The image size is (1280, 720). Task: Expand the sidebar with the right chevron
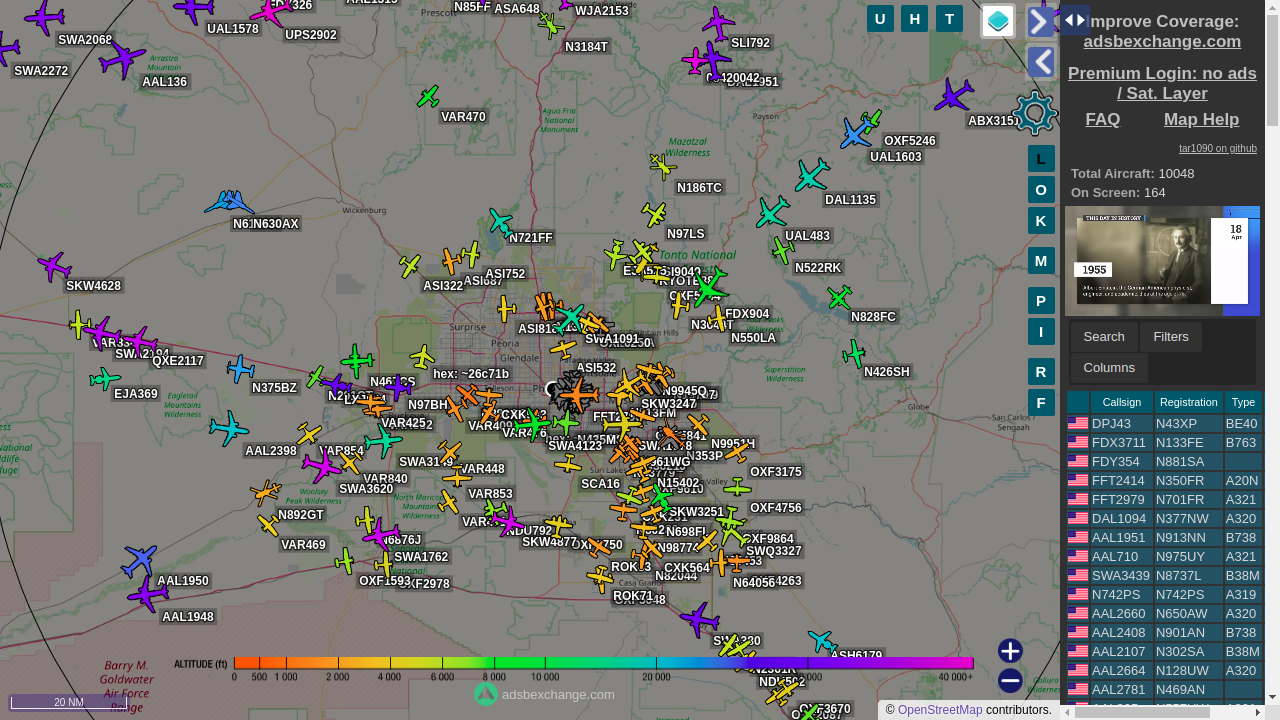click(1040, 21)
